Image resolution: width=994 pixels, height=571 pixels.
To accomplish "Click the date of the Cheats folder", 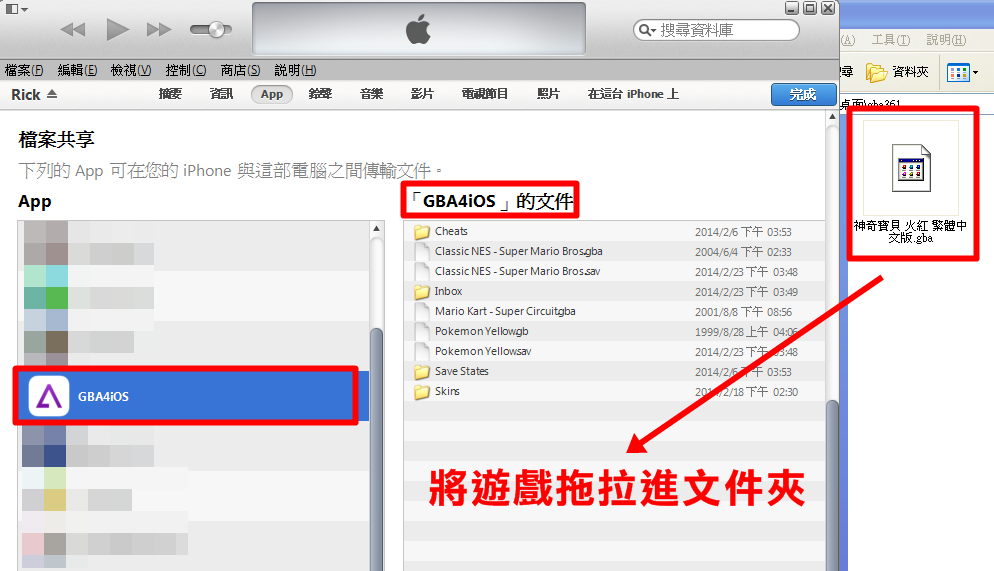I will (x=743, y=232).
